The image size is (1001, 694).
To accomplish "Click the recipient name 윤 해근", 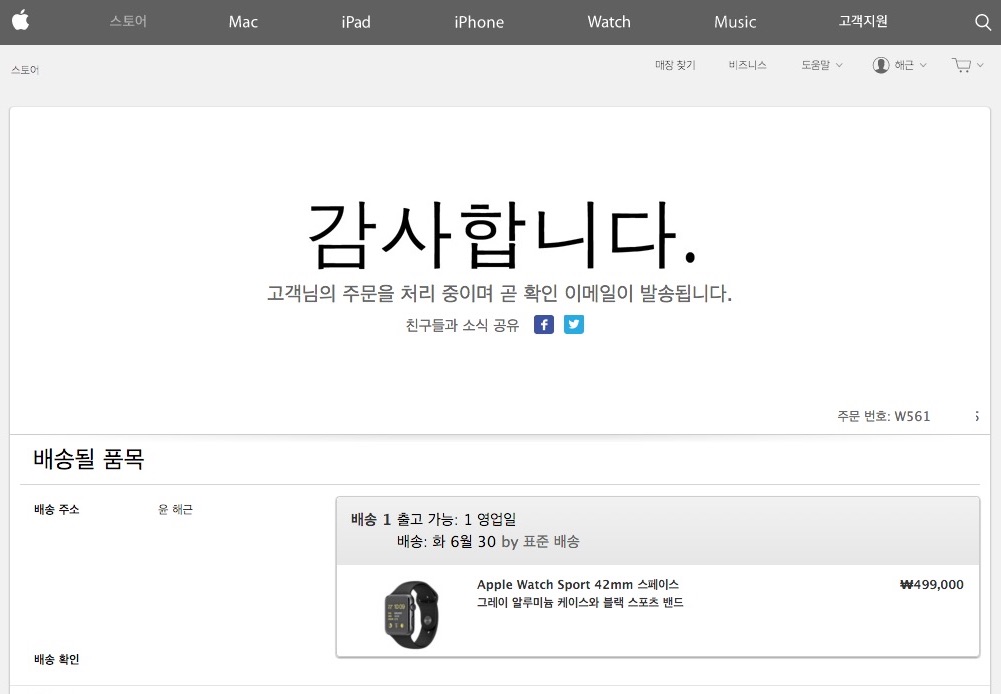I will [175, 509].
